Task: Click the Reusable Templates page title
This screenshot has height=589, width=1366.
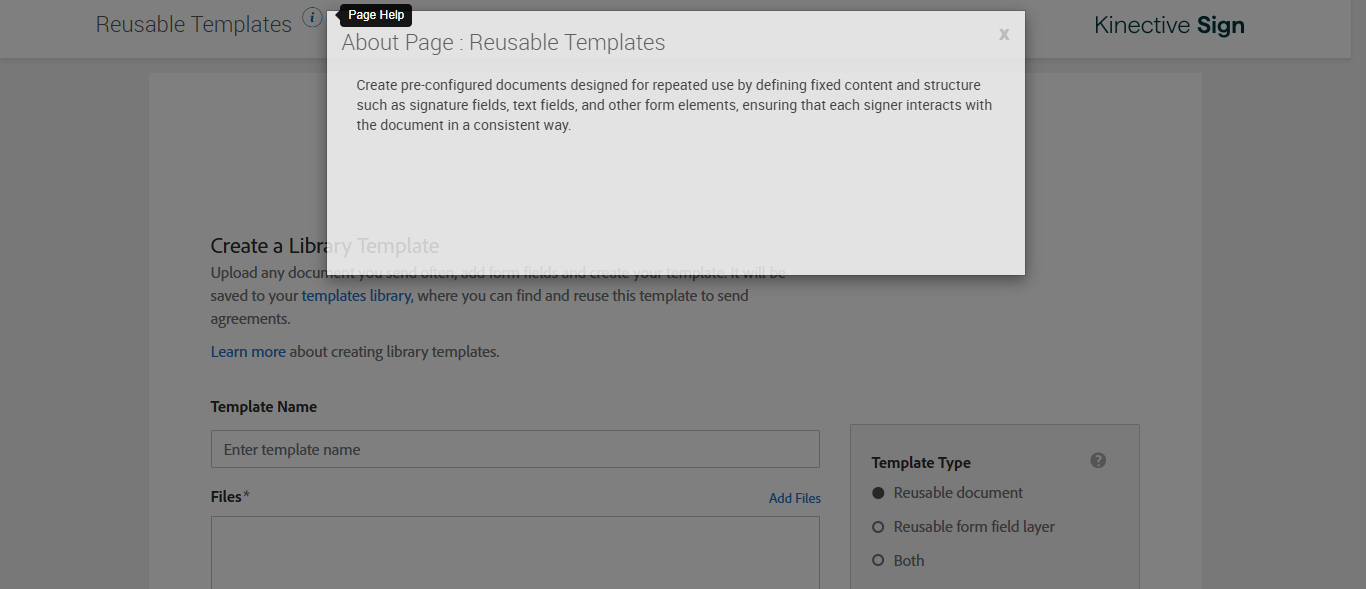Action: pyautogui.click(x=193, y=24)
